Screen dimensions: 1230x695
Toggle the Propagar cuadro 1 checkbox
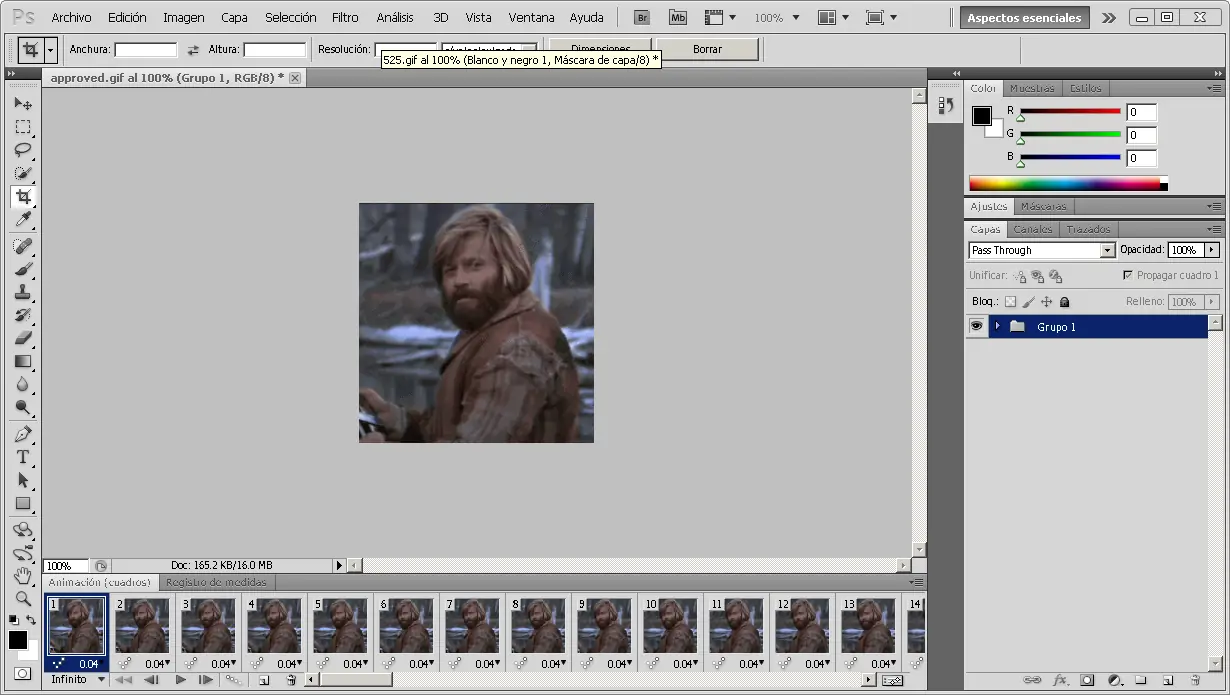(x=1127, y=275)
